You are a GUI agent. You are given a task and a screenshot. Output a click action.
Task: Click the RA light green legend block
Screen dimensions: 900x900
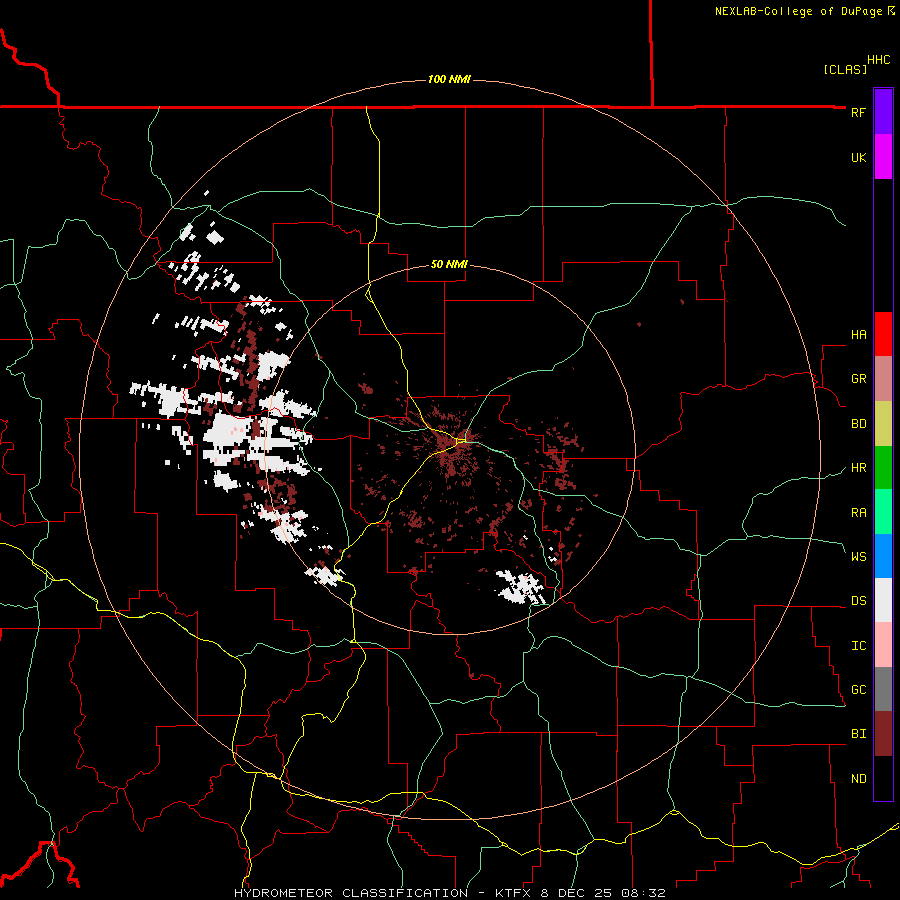(x=883, y=512)
